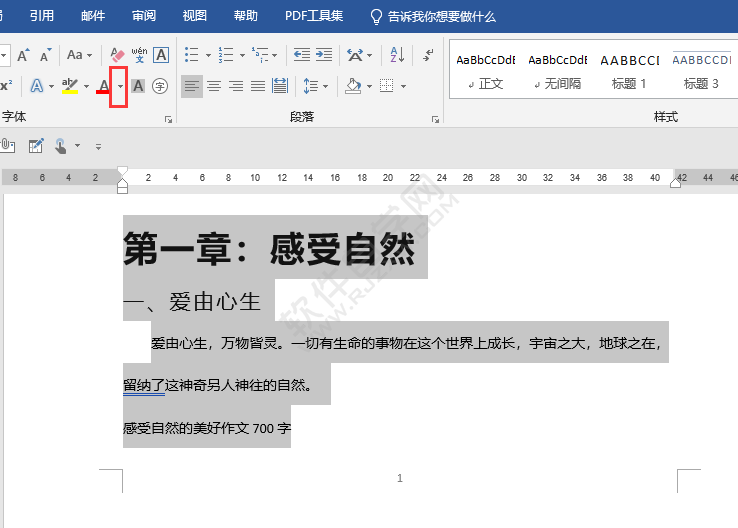Apply character border with the boxed A icon

click(161, 55)
